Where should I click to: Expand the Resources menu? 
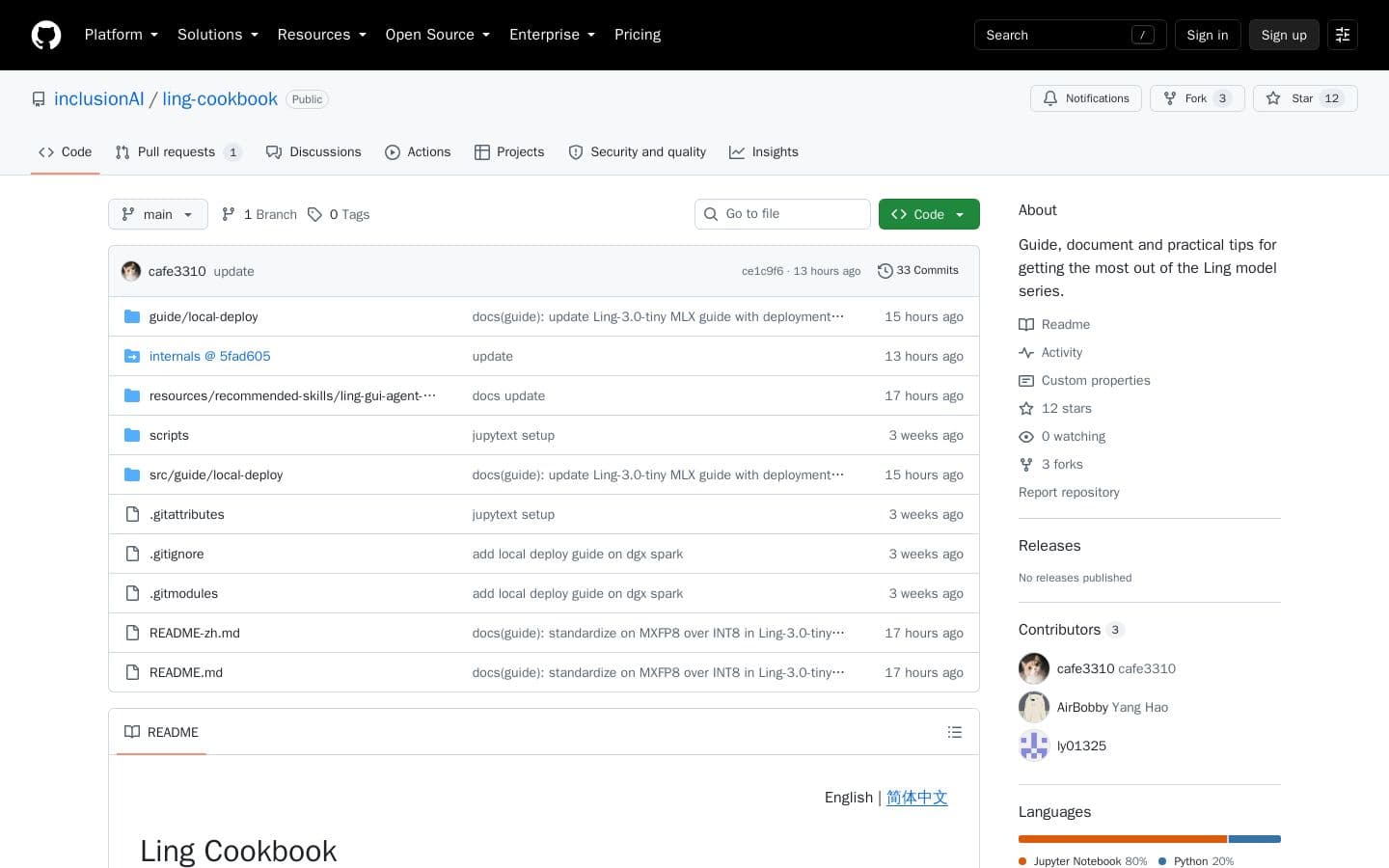pyautogui.click(x=322, y=35)
